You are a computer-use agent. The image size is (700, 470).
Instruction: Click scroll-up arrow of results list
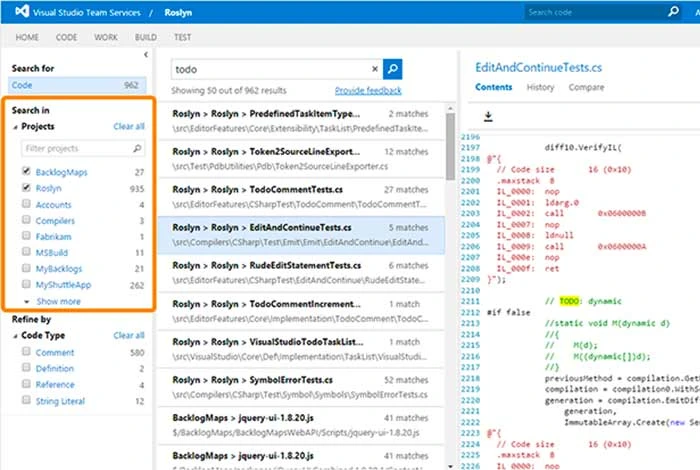452,109
